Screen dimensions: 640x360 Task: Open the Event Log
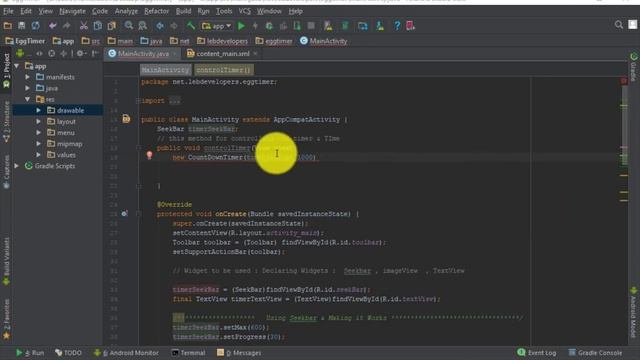[x=537, y=353]
